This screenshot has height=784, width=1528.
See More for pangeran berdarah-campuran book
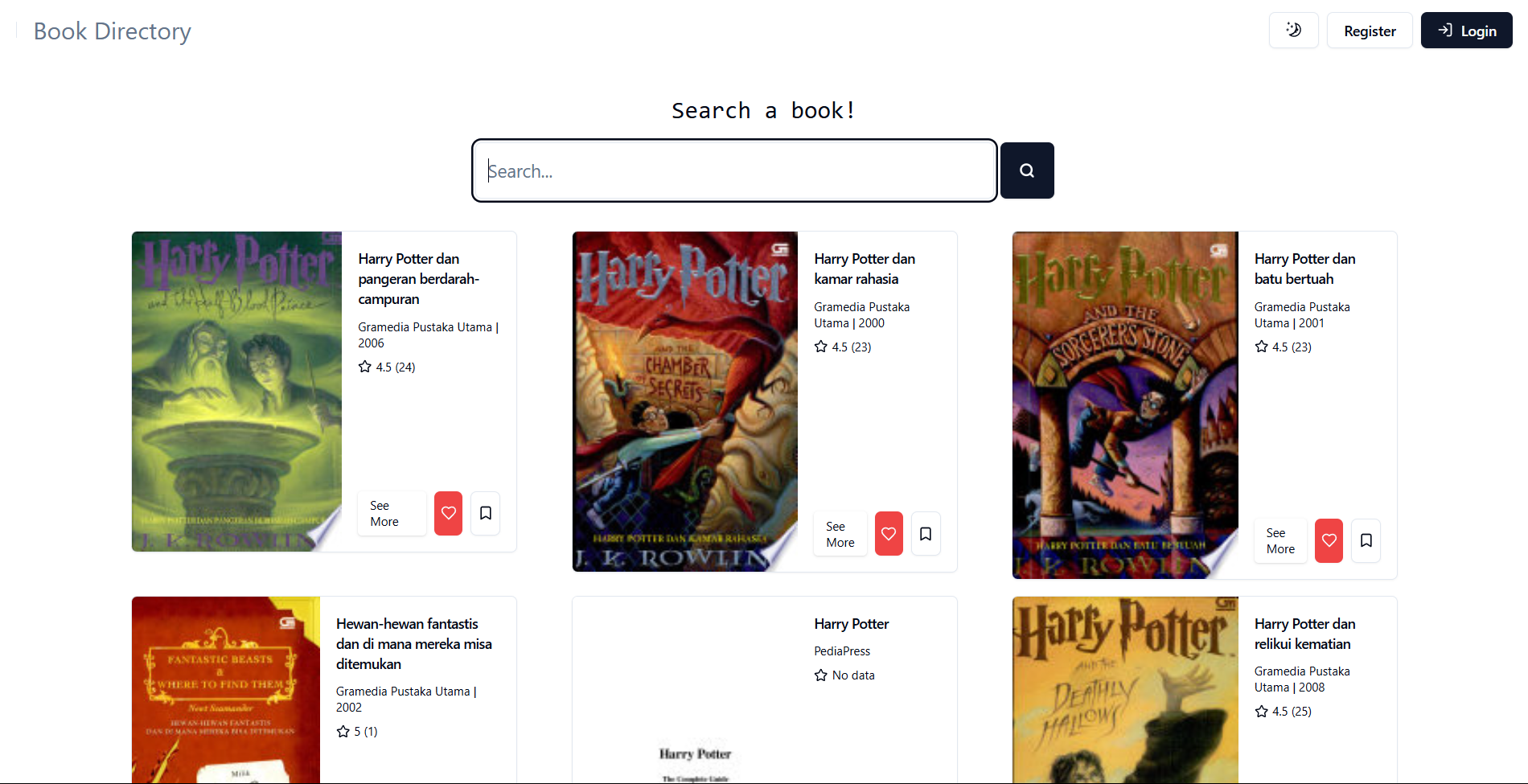pyautogui.click(x=392, y=513)
